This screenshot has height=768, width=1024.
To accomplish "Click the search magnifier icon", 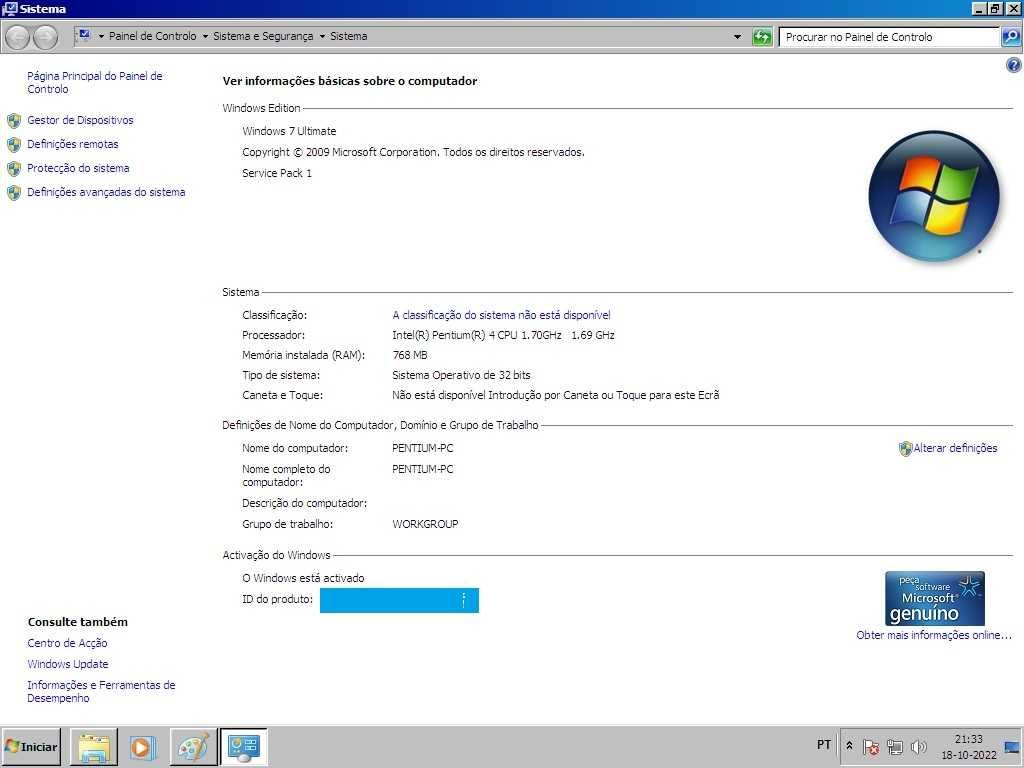I will click(x=1010, y=37).
